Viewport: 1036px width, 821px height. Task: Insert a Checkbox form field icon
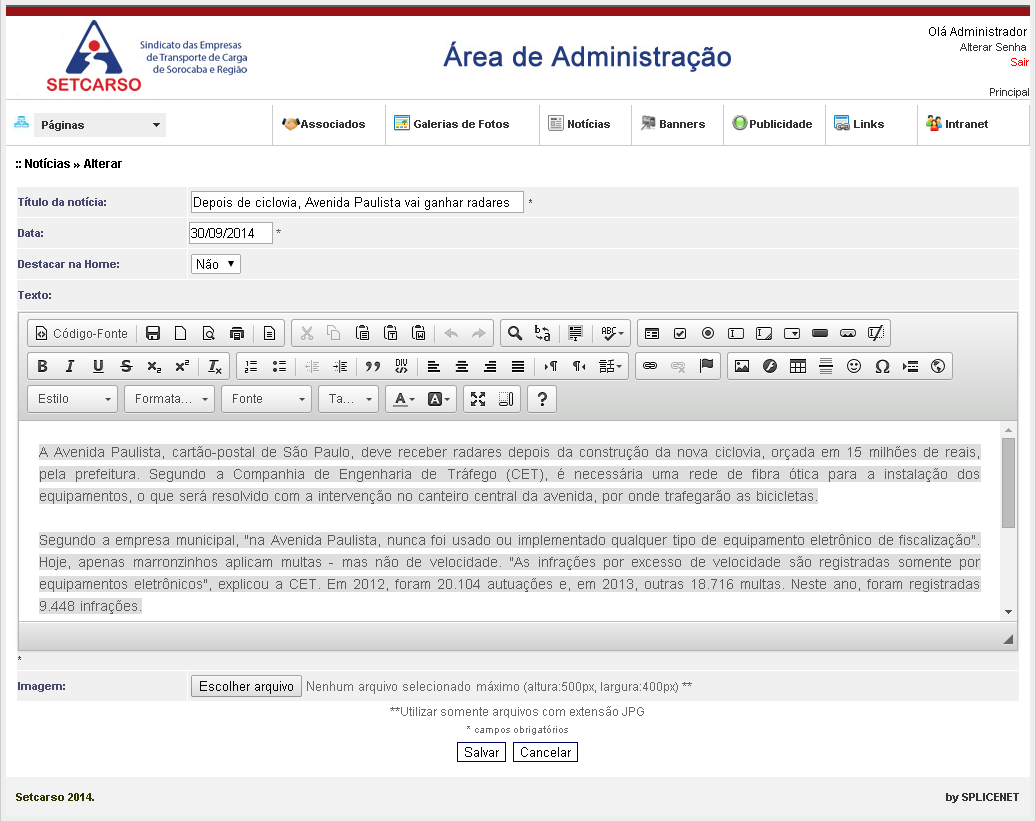coord(680,334)
